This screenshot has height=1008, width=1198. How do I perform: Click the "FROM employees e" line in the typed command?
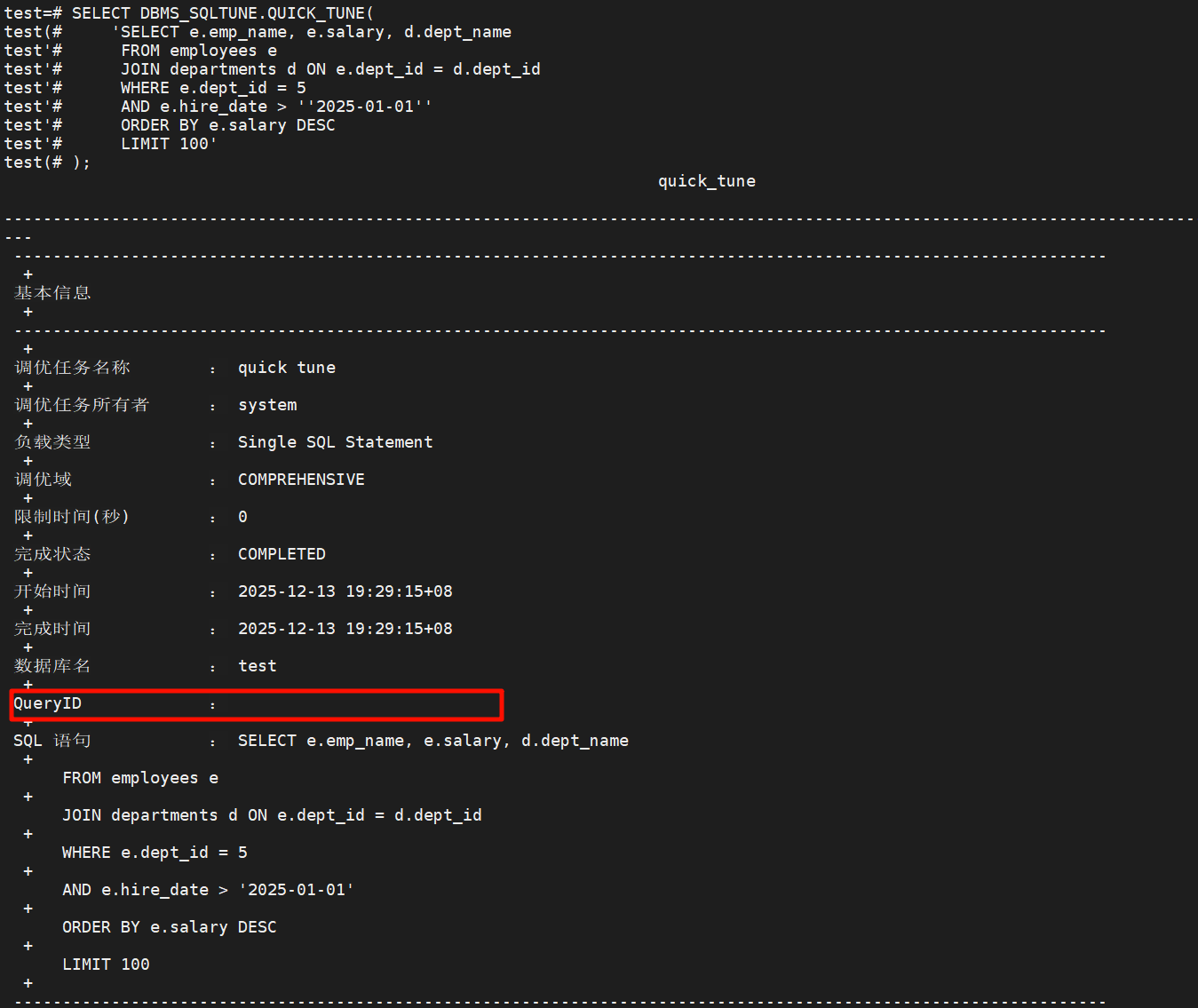tap(199, 51)
